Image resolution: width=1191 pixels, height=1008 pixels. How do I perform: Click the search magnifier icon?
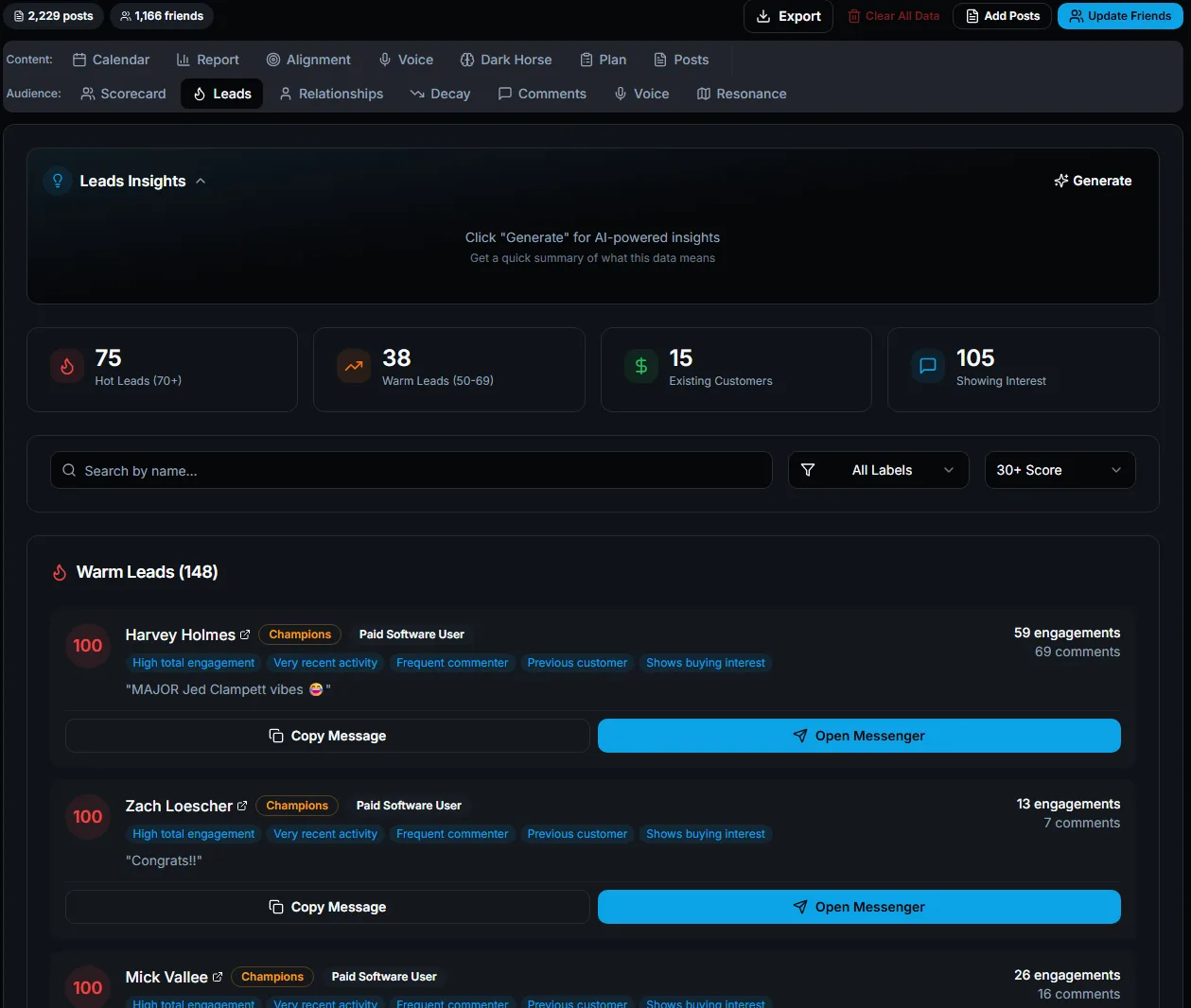pos(69,470)
